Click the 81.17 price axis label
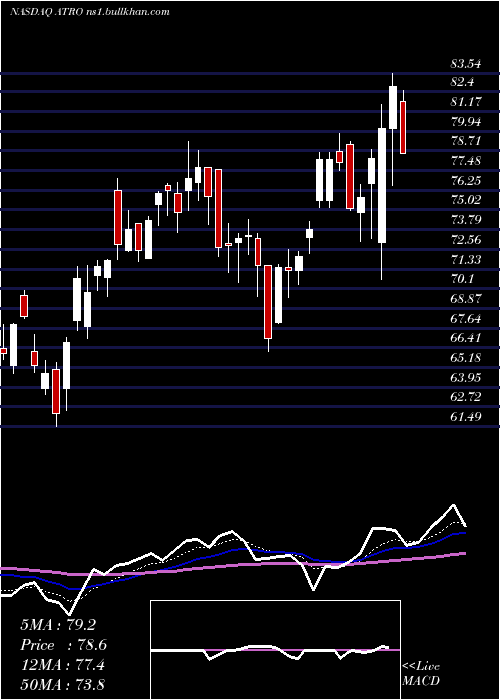 [x=466, y=102]
